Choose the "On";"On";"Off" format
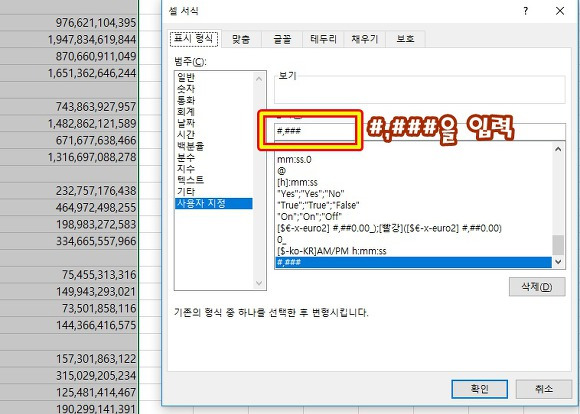 (414, 217)
